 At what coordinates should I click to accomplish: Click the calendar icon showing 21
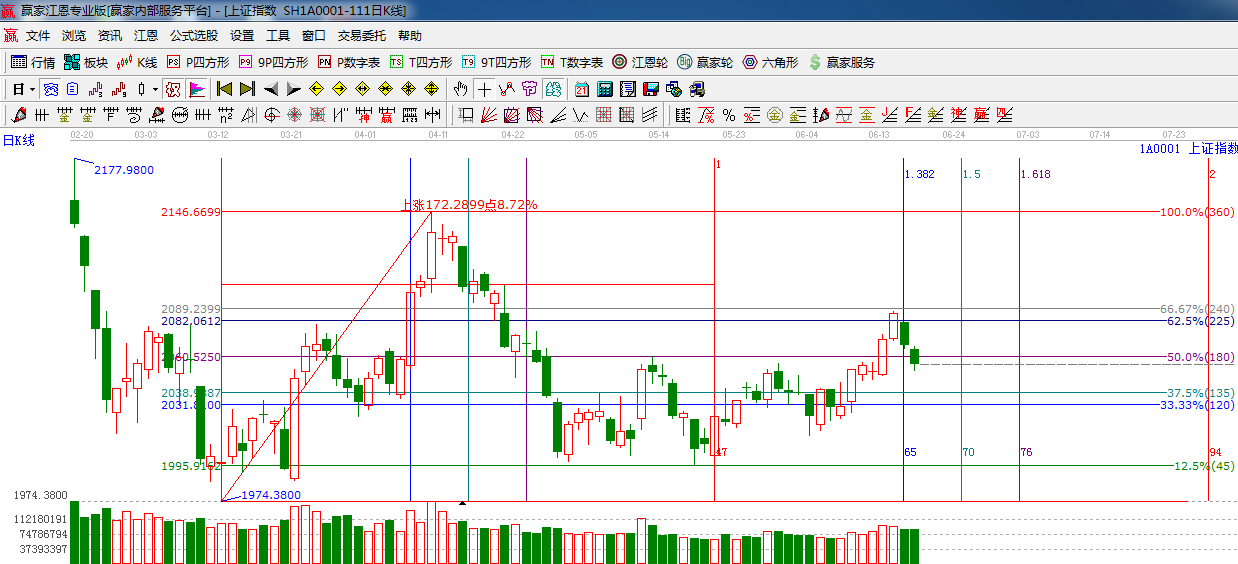tap(581, 89)
